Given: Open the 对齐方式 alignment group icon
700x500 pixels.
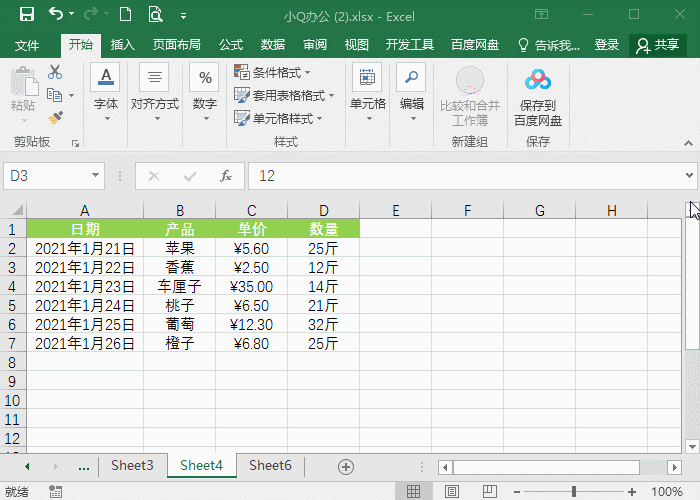Looking at the screenshot, I should [x=154, y=77].
